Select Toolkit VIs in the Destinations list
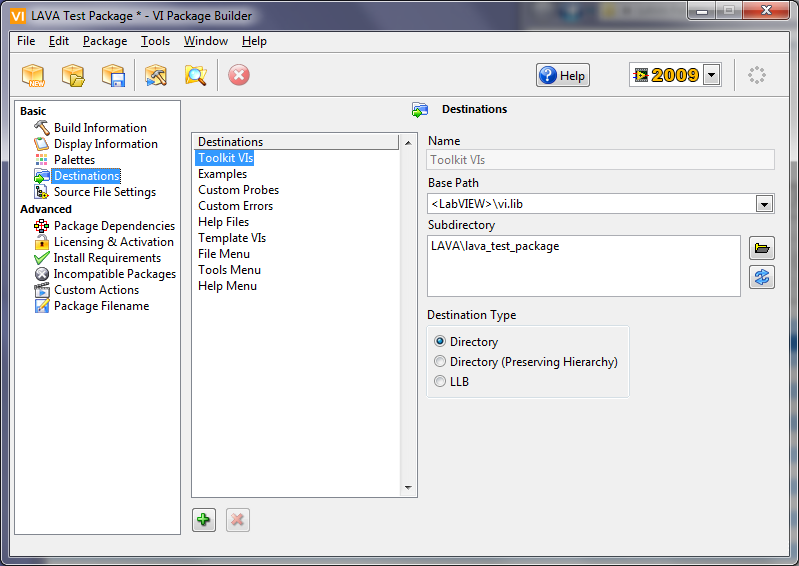This screenshot has width=799, height=566. click(225, 158)
